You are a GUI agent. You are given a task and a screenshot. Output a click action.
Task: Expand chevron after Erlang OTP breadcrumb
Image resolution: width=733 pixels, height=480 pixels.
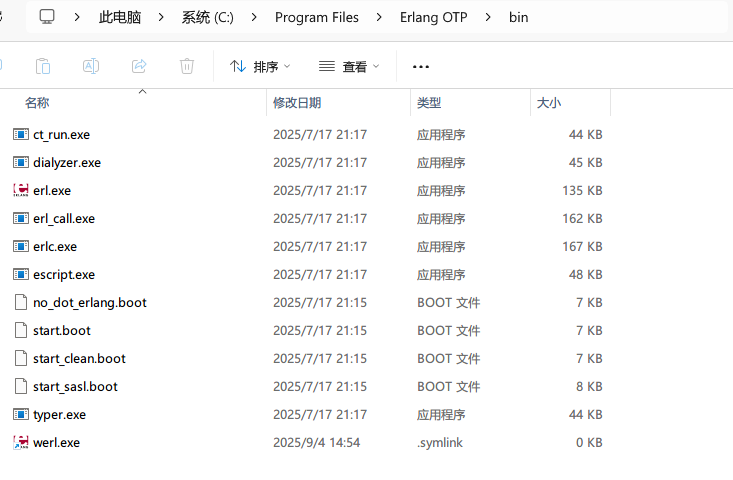click(487, 18)
